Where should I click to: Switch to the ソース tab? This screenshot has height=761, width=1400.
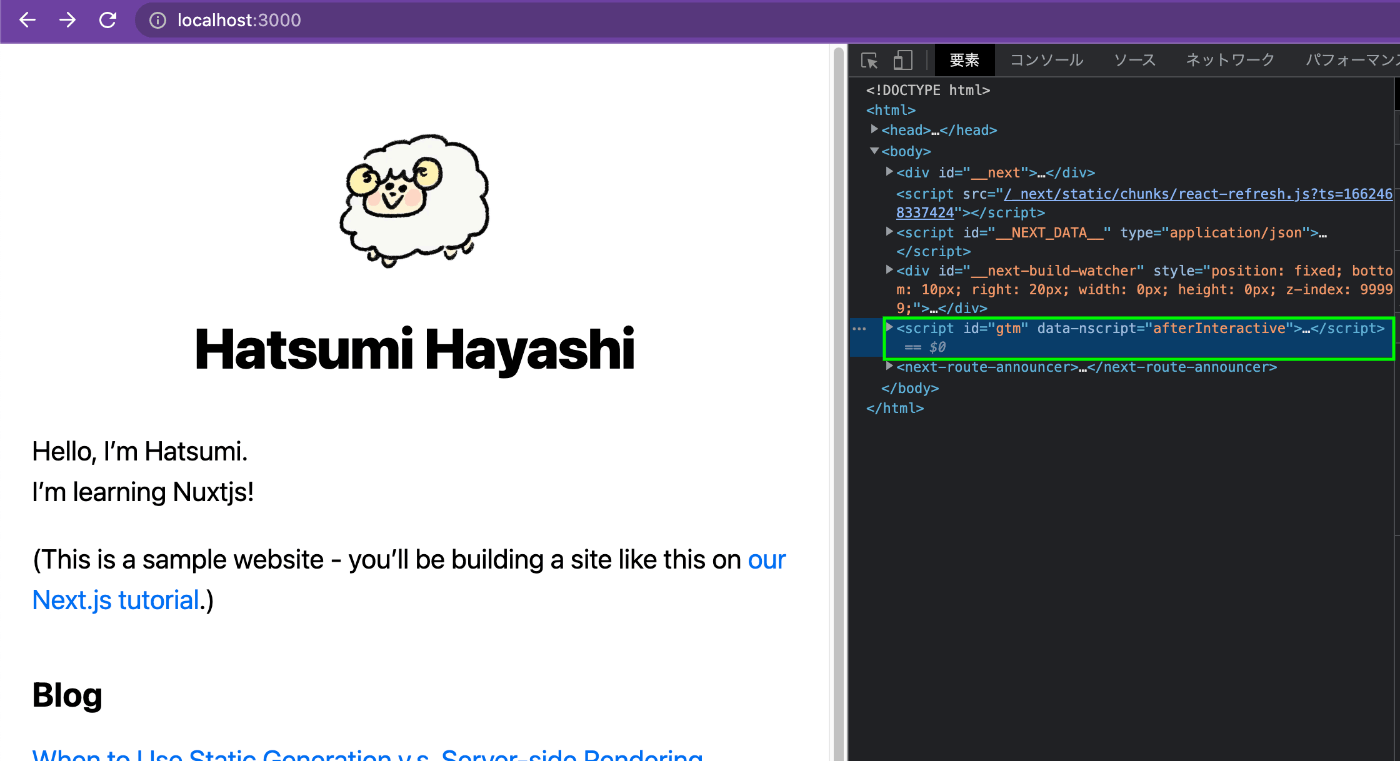pyautogui.click(x=1134, y=60)
